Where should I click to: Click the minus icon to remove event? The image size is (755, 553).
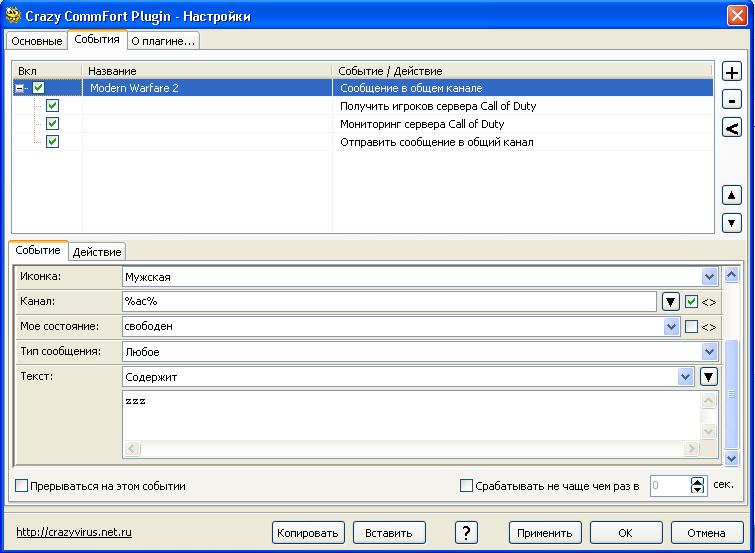(732, 100)
